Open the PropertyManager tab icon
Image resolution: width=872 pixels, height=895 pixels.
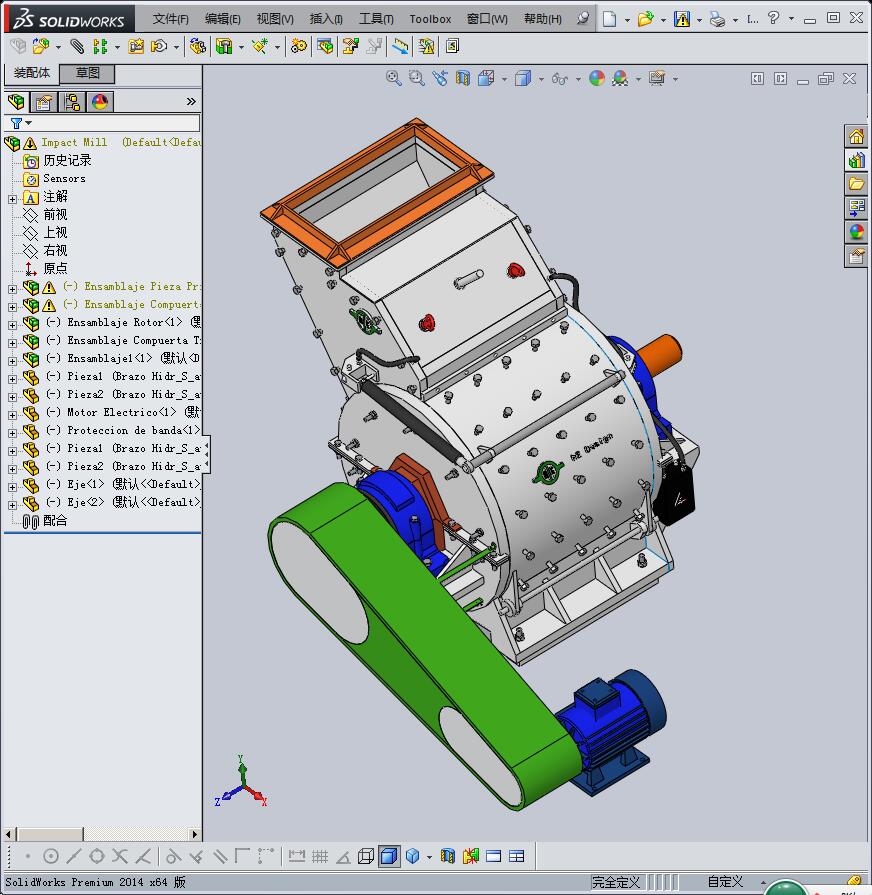coord(44,102)
